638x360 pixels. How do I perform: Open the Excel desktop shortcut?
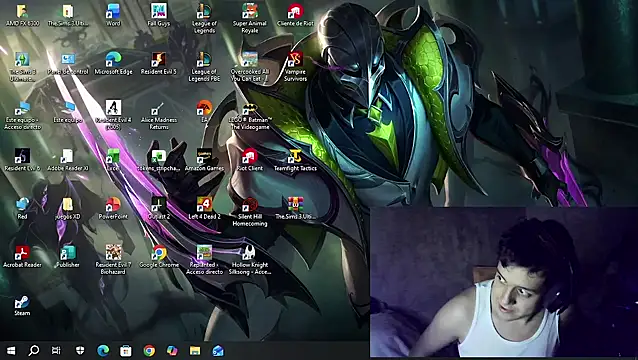pos(113,159)
